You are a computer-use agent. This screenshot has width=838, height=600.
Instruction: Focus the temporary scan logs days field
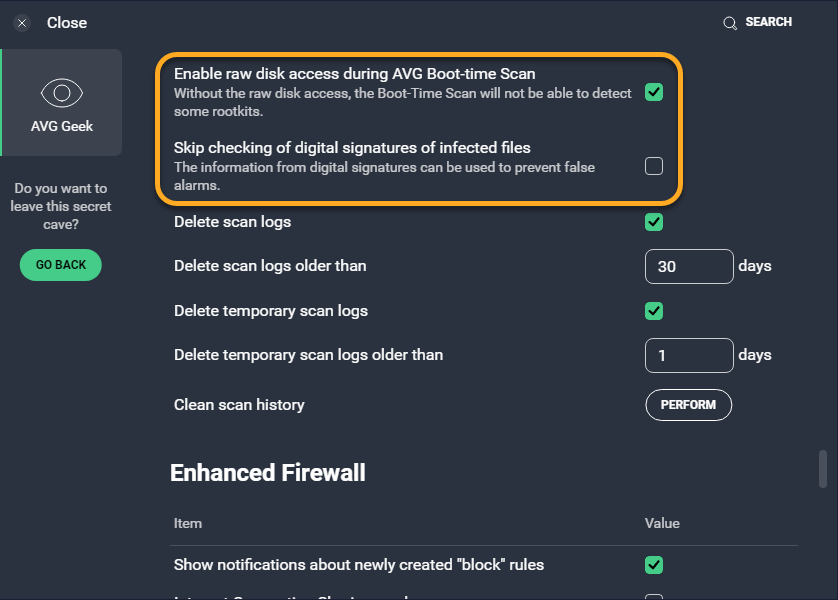coord(689,355)
